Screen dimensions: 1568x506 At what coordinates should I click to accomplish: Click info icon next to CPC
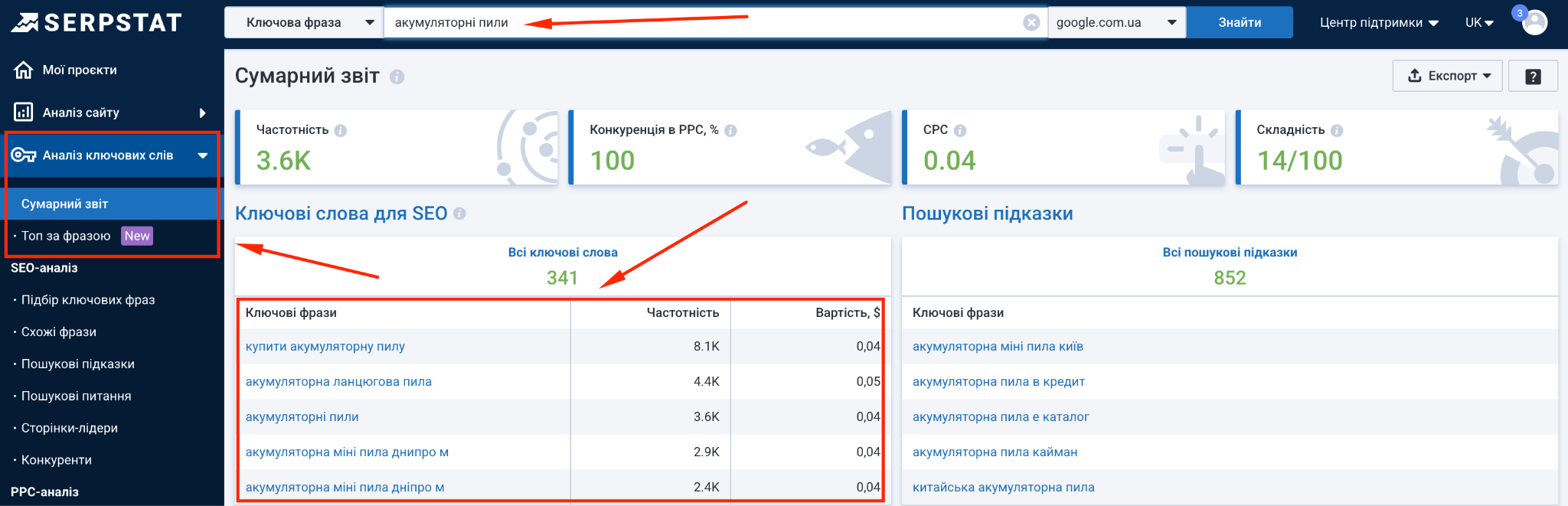(960, 130)
